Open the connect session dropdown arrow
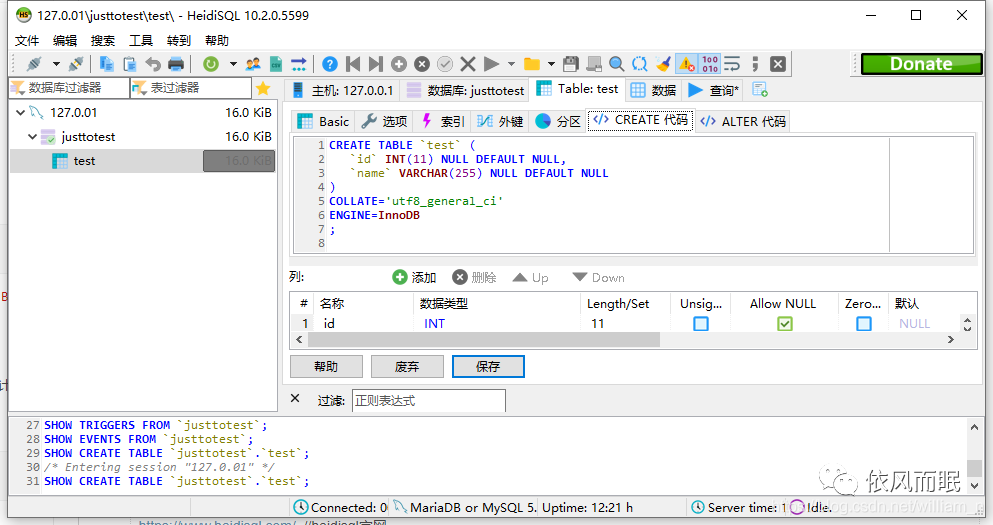This screenshot has height=525, width=993. coord(56,64)
